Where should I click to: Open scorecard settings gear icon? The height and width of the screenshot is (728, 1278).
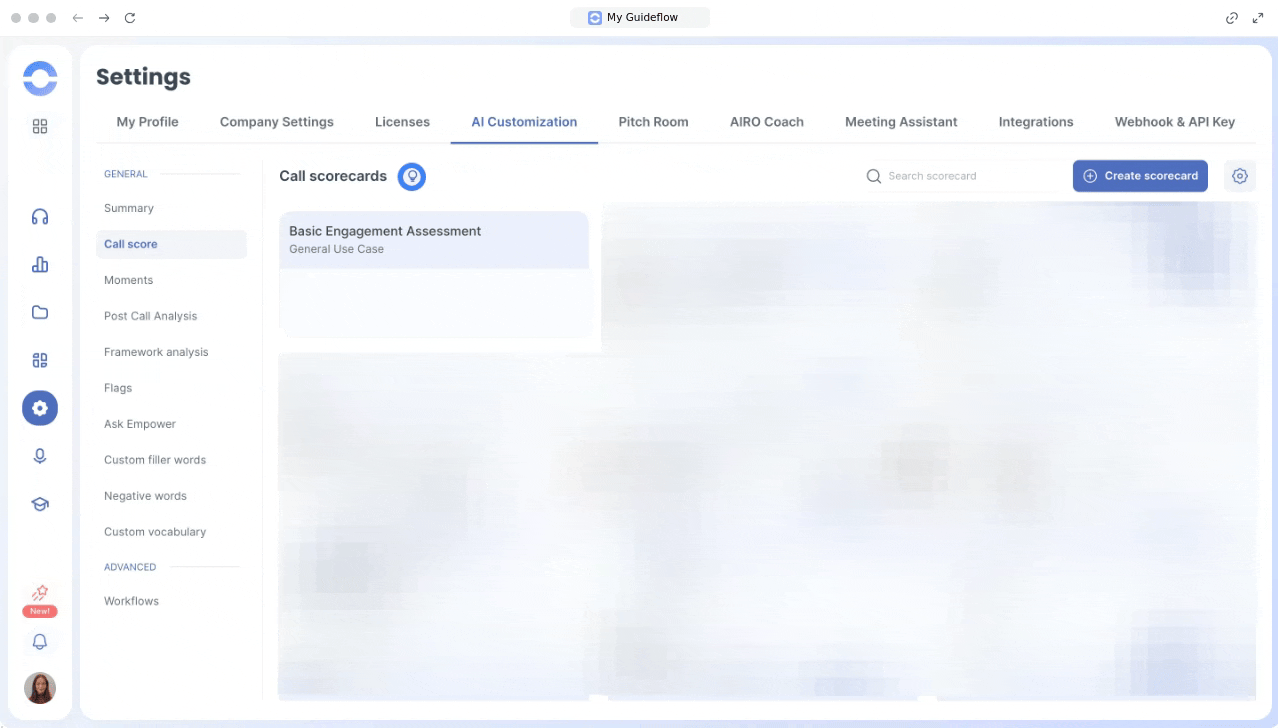tap(1239, 176)
